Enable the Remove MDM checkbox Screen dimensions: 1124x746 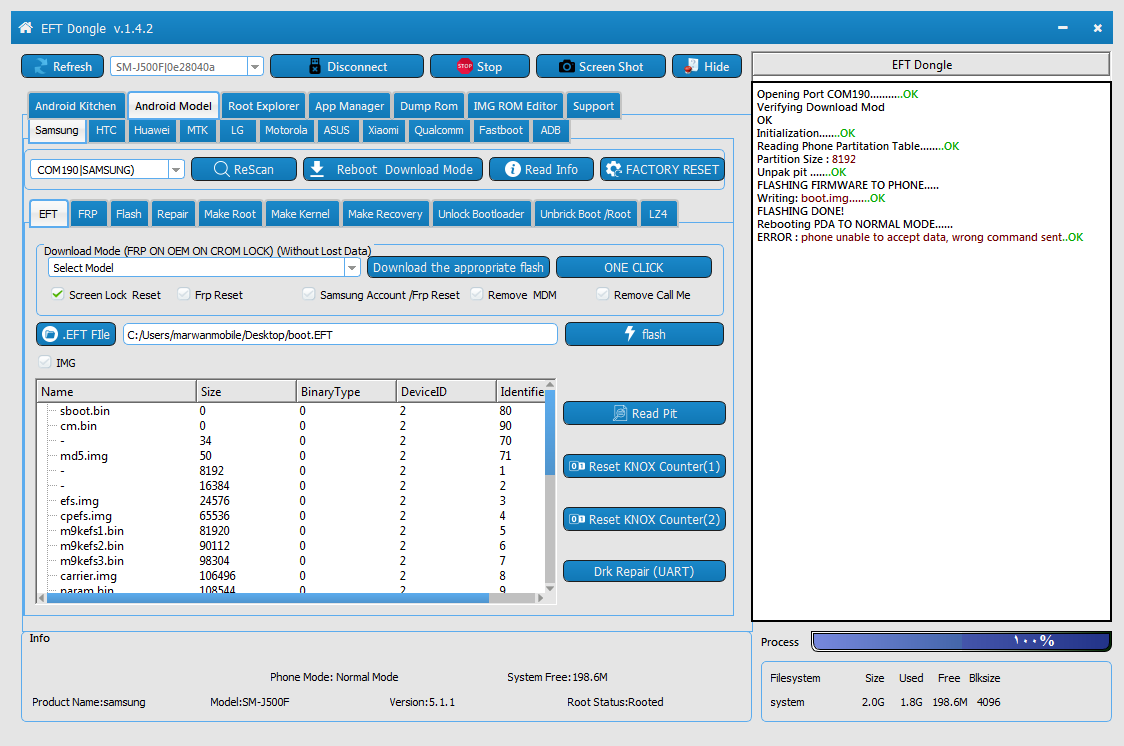477,295
